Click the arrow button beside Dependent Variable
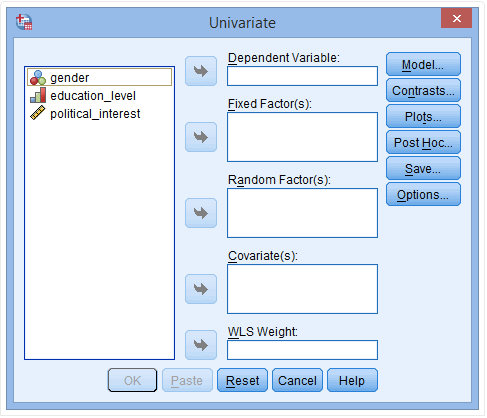Image resolution: width=487 pixels, height=418 pixels. [x=201, y=71]
